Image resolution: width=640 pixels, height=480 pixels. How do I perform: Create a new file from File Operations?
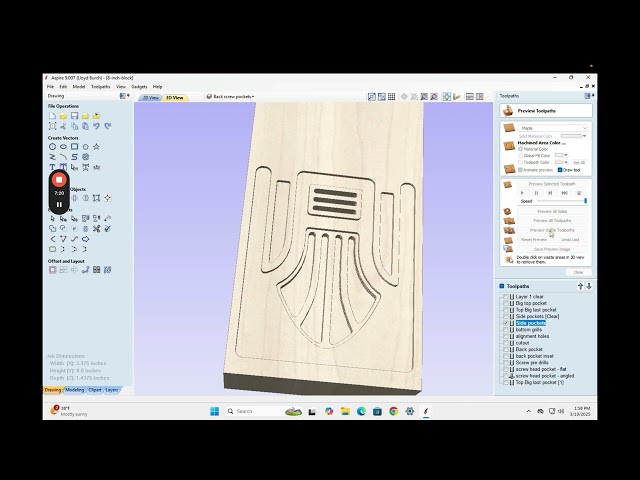point(52,116)
